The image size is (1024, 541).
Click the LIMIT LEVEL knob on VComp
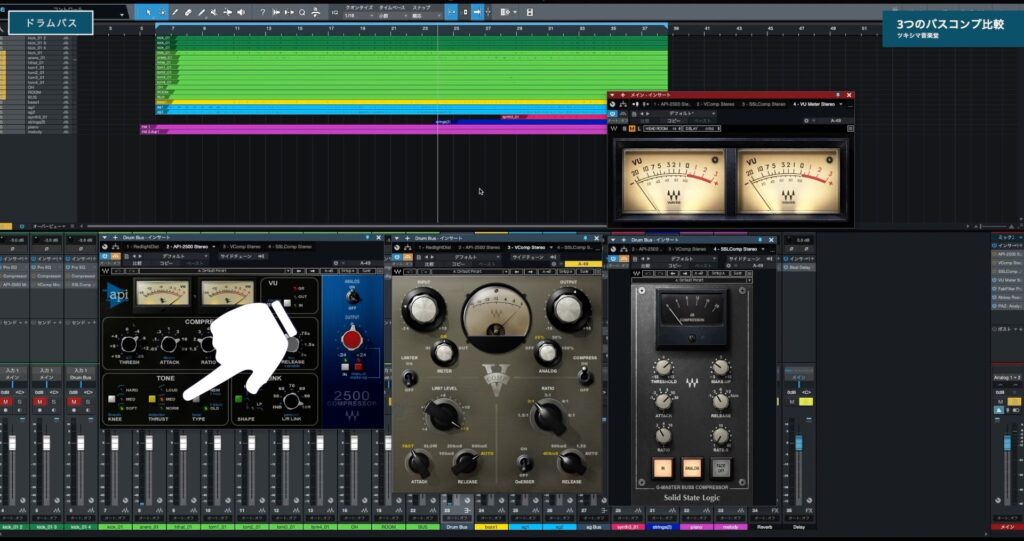[x=443, y=414]
